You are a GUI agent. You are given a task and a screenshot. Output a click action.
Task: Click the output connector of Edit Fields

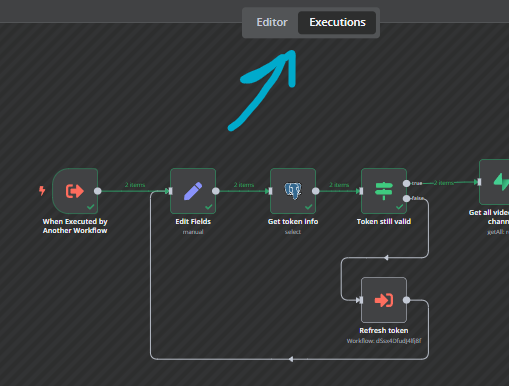click(216, 191)
